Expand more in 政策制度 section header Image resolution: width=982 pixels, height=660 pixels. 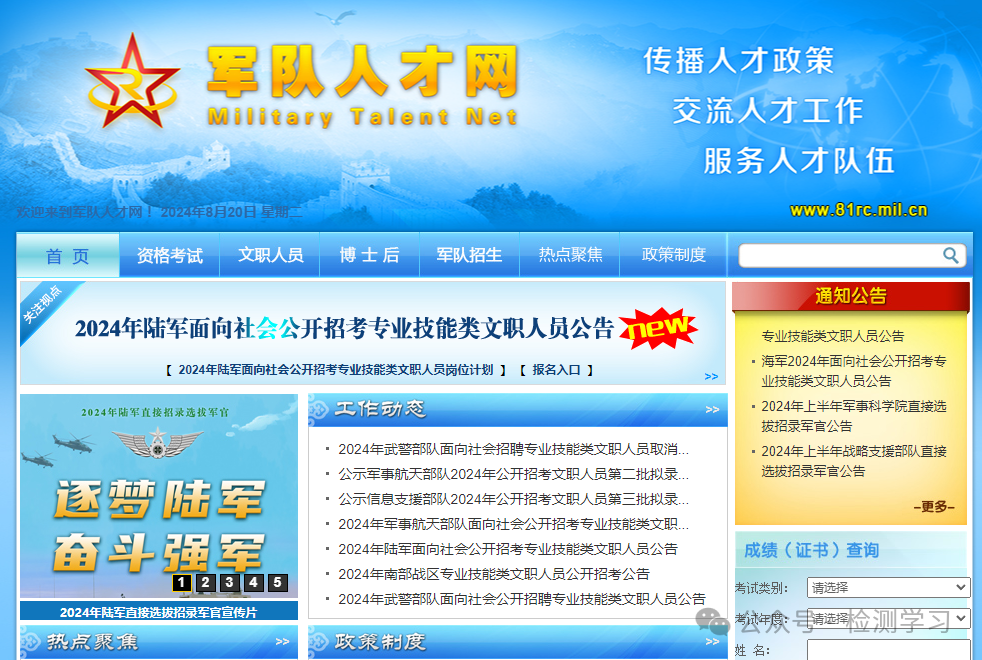pos(712,642)
